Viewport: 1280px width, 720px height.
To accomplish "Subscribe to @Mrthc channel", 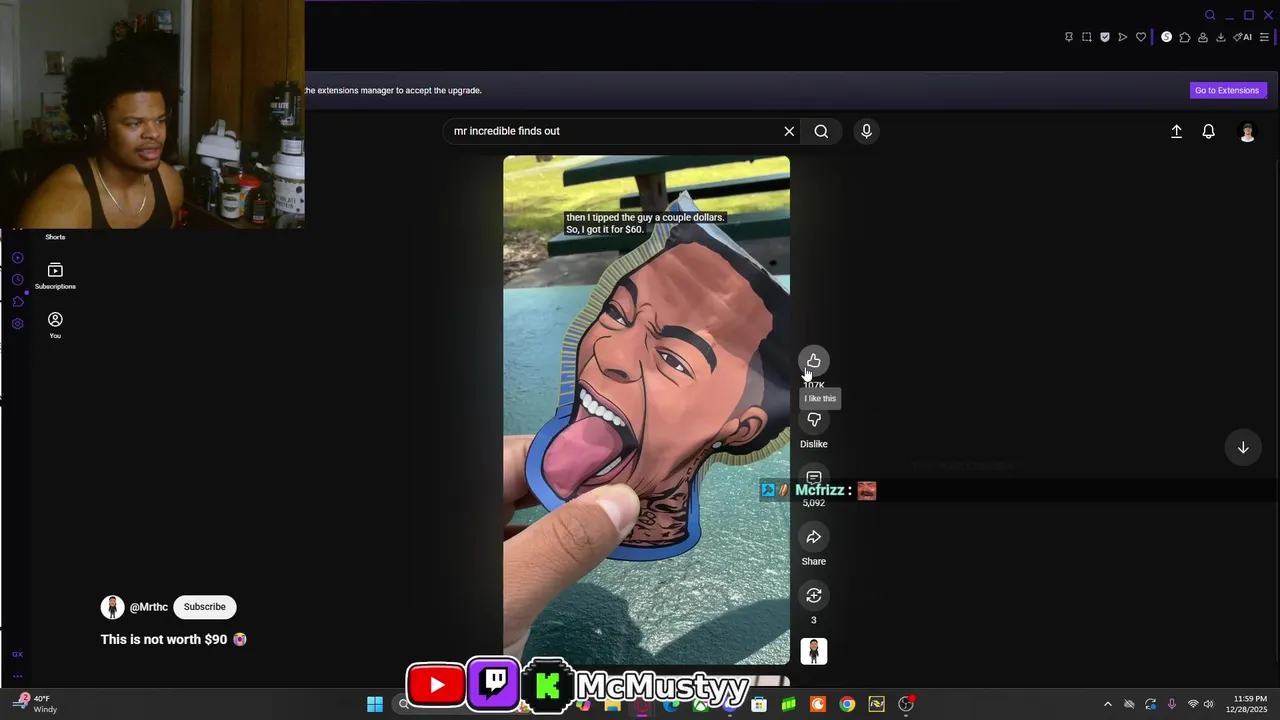I will tap(204, 607).
